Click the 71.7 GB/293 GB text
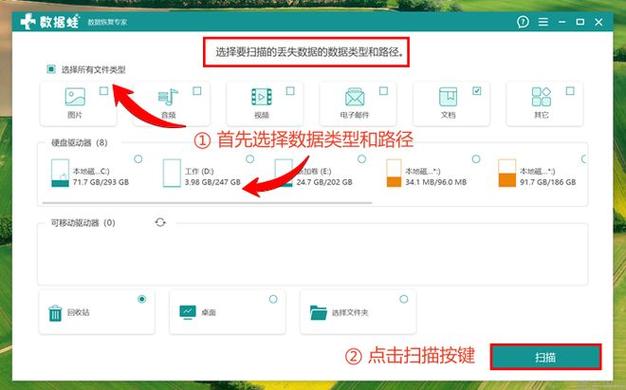The width and height of the screenshot is (626, 390). (101, 182)
